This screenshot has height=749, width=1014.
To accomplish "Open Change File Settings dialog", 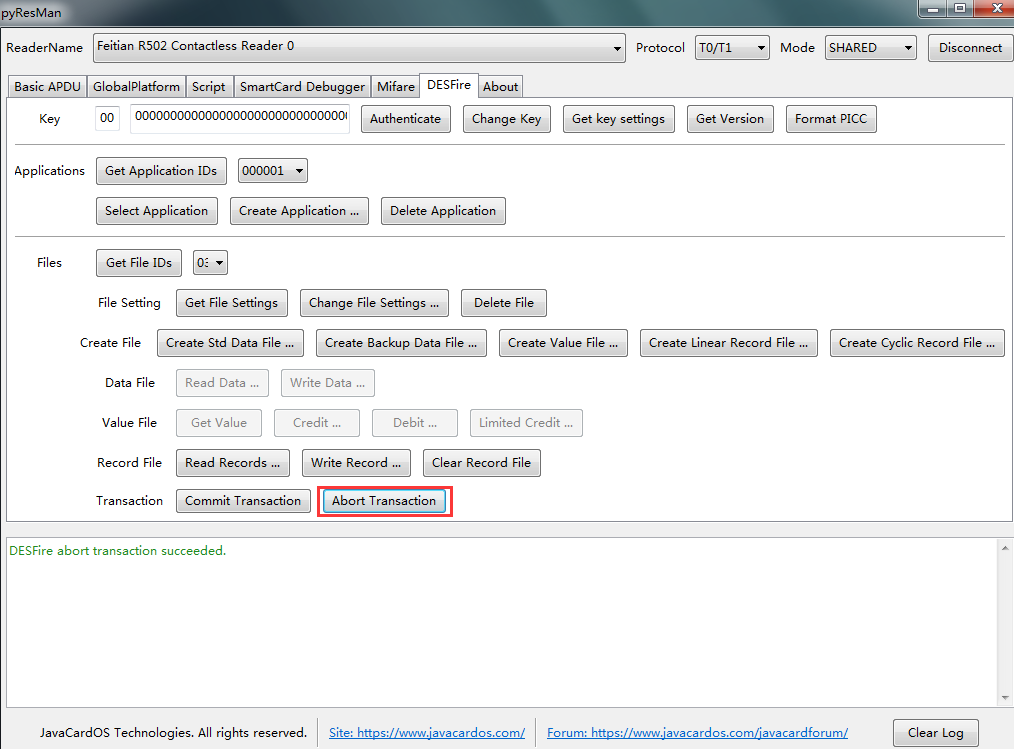I will coord(374,303).
